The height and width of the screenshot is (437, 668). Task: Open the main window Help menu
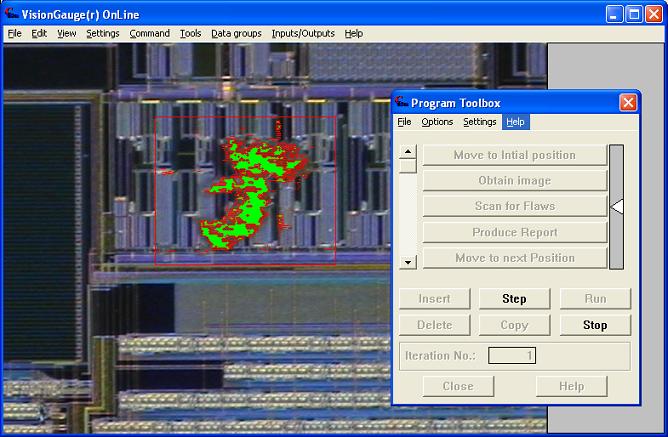pos(354,34)
